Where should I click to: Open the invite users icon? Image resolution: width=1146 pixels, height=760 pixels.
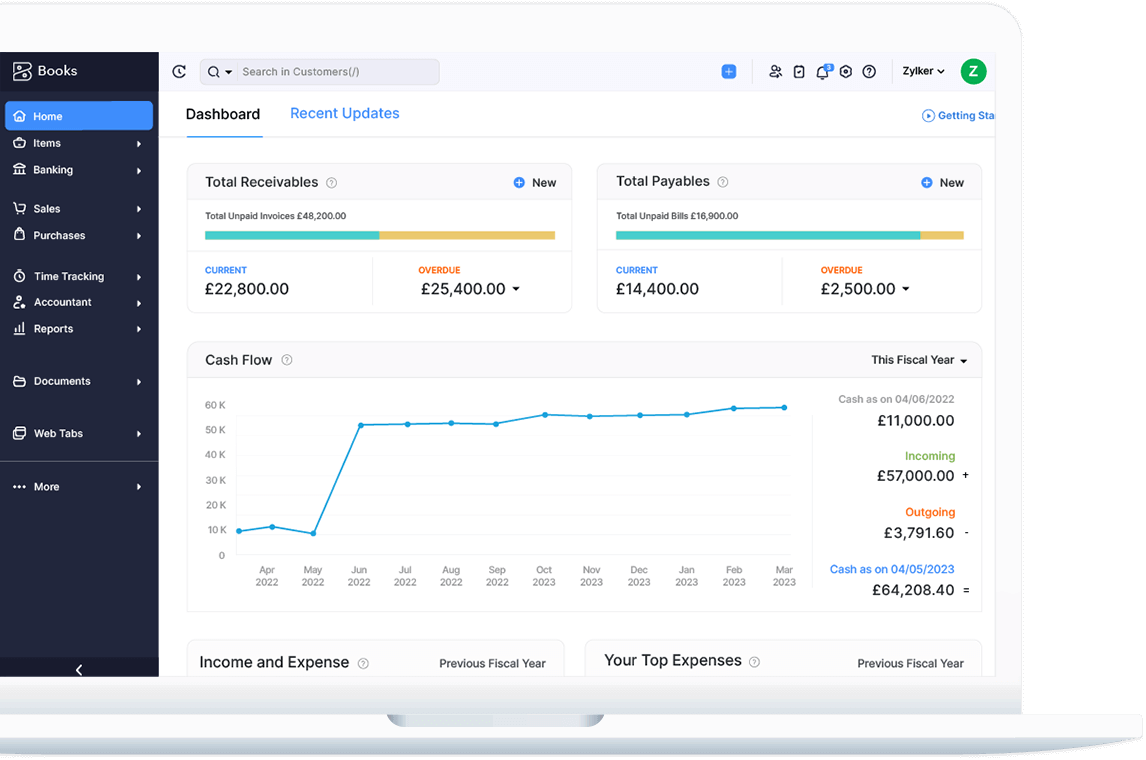pos(775,71)
